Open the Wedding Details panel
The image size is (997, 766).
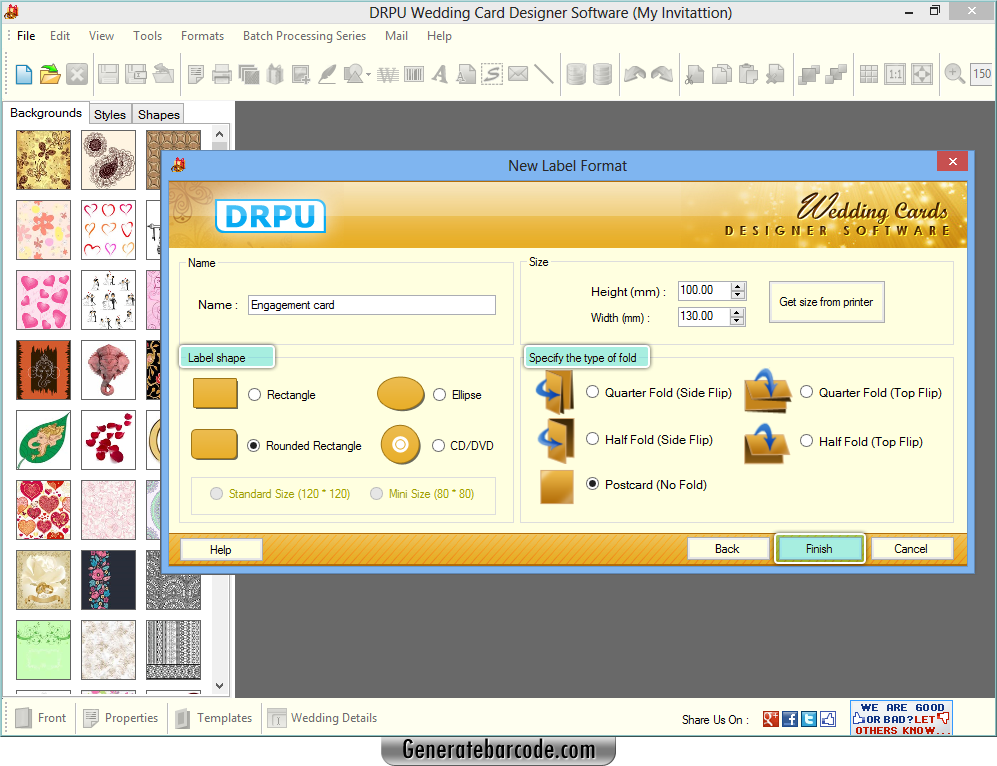tap(322, 718)
